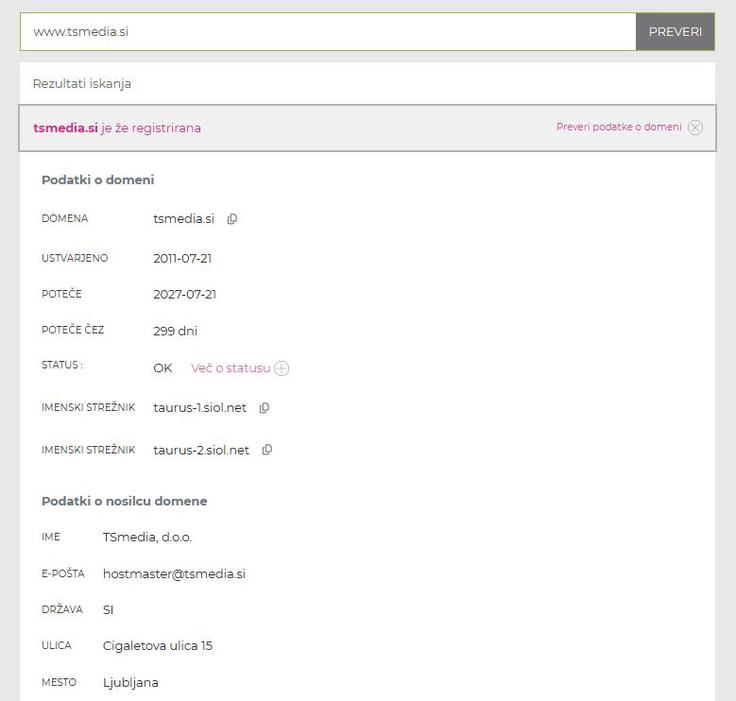
Task: Click the Rezultati iskanja heading
Action: [82, 84]
